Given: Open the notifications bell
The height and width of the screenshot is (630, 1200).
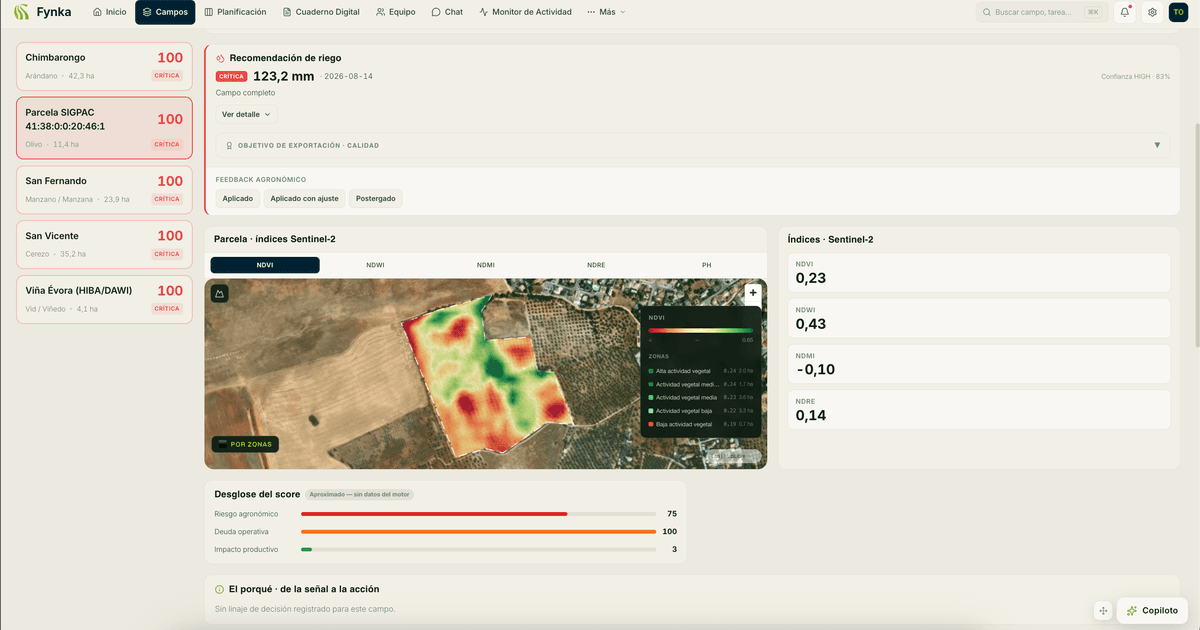Looking at the screenshot, I should (1125, 12).
